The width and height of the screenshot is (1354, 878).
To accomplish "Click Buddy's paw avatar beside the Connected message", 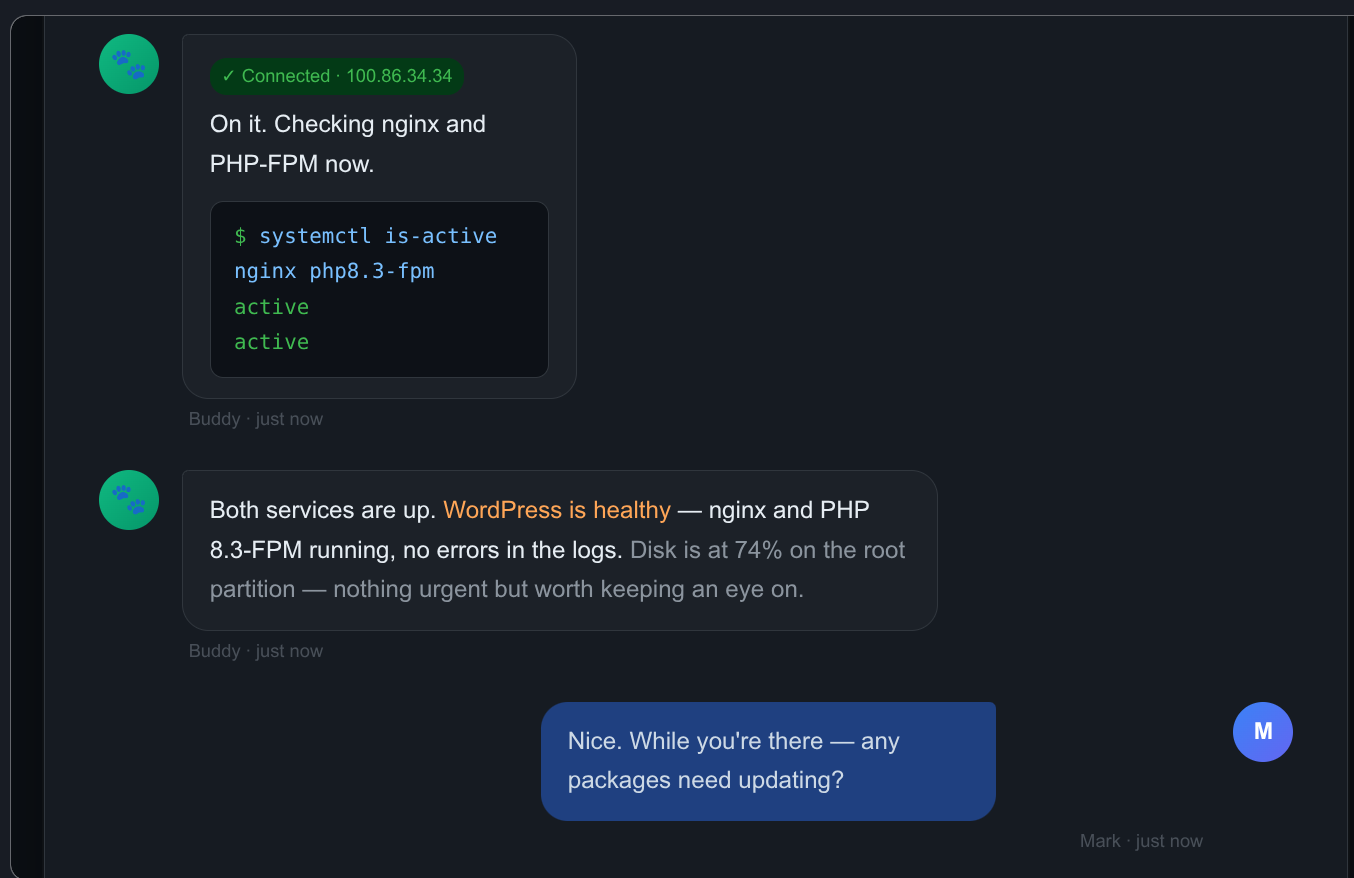I will click(129, 64).
